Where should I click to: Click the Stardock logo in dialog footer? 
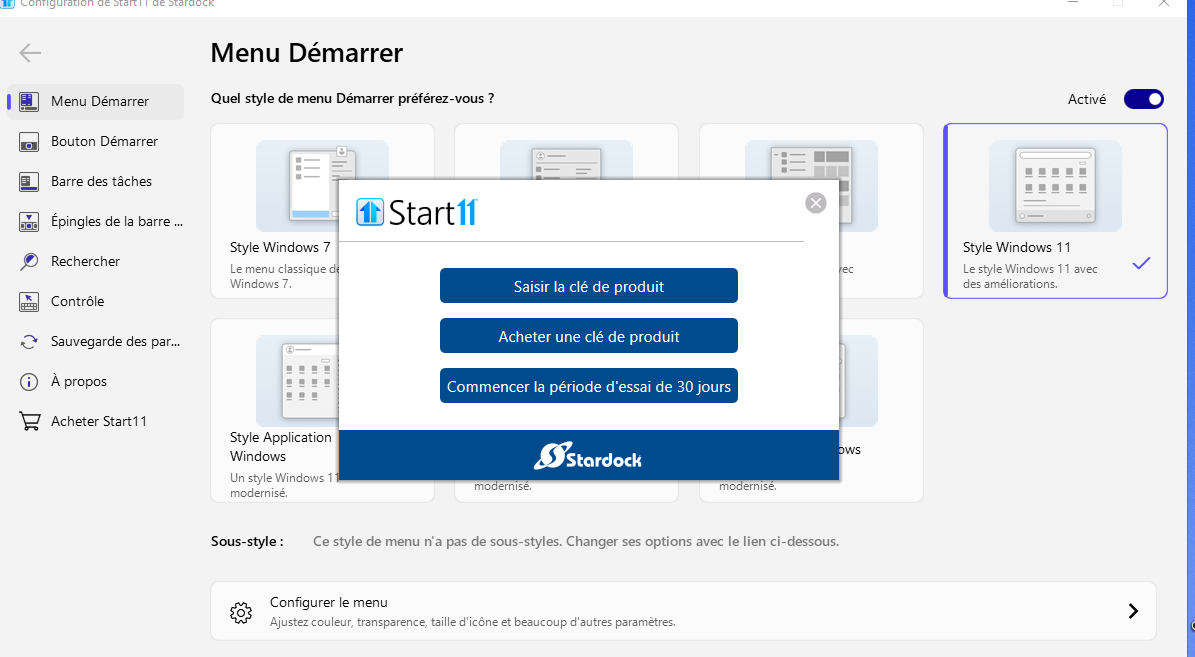[x=588, y=456]
